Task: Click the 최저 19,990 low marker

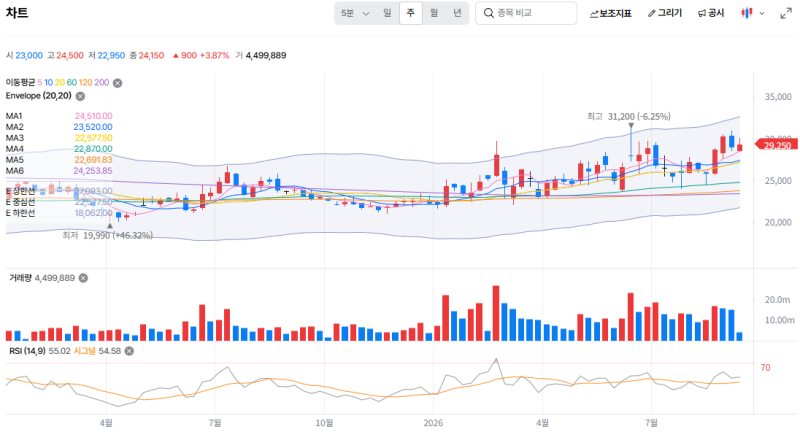Action: coord(107,236)
